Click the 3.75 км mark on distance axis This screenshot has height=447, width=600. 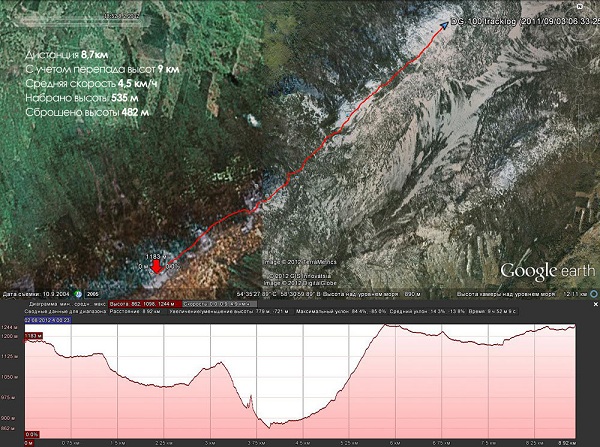pyautogui.click(x=254, y=441)
